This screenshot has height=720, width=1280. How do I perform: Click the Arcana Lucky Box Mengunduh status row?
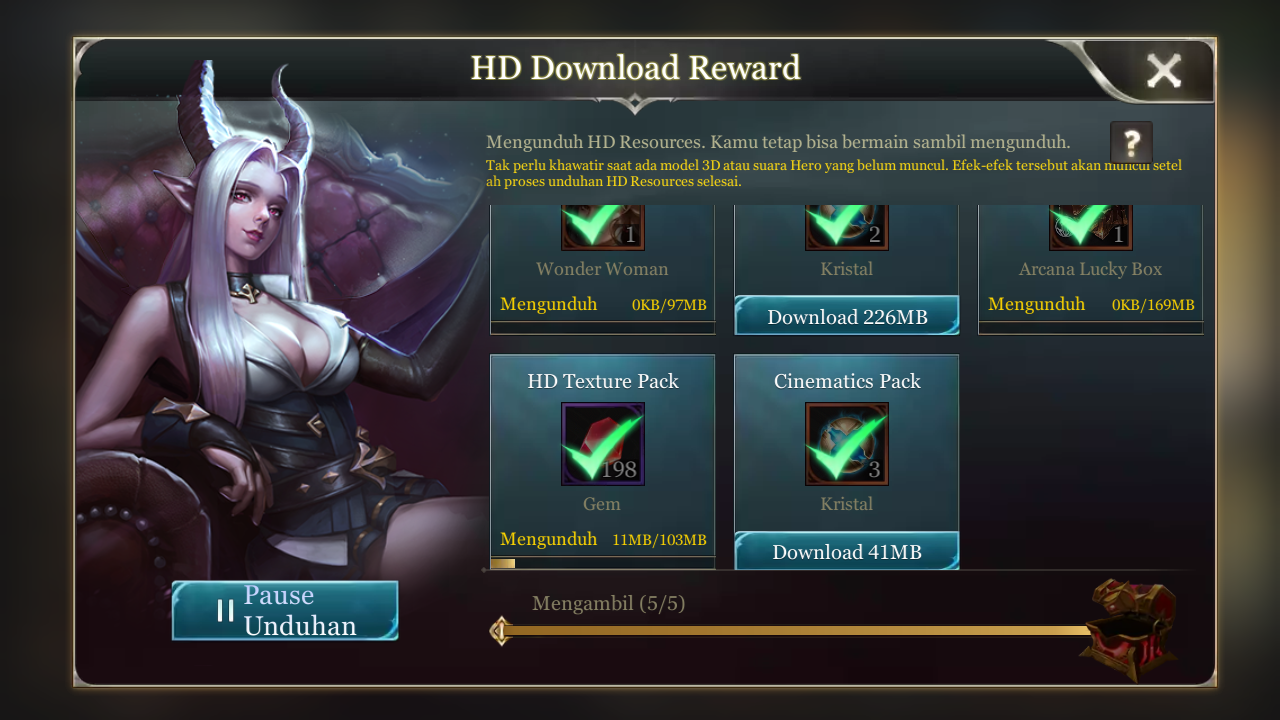[1091, 304]
